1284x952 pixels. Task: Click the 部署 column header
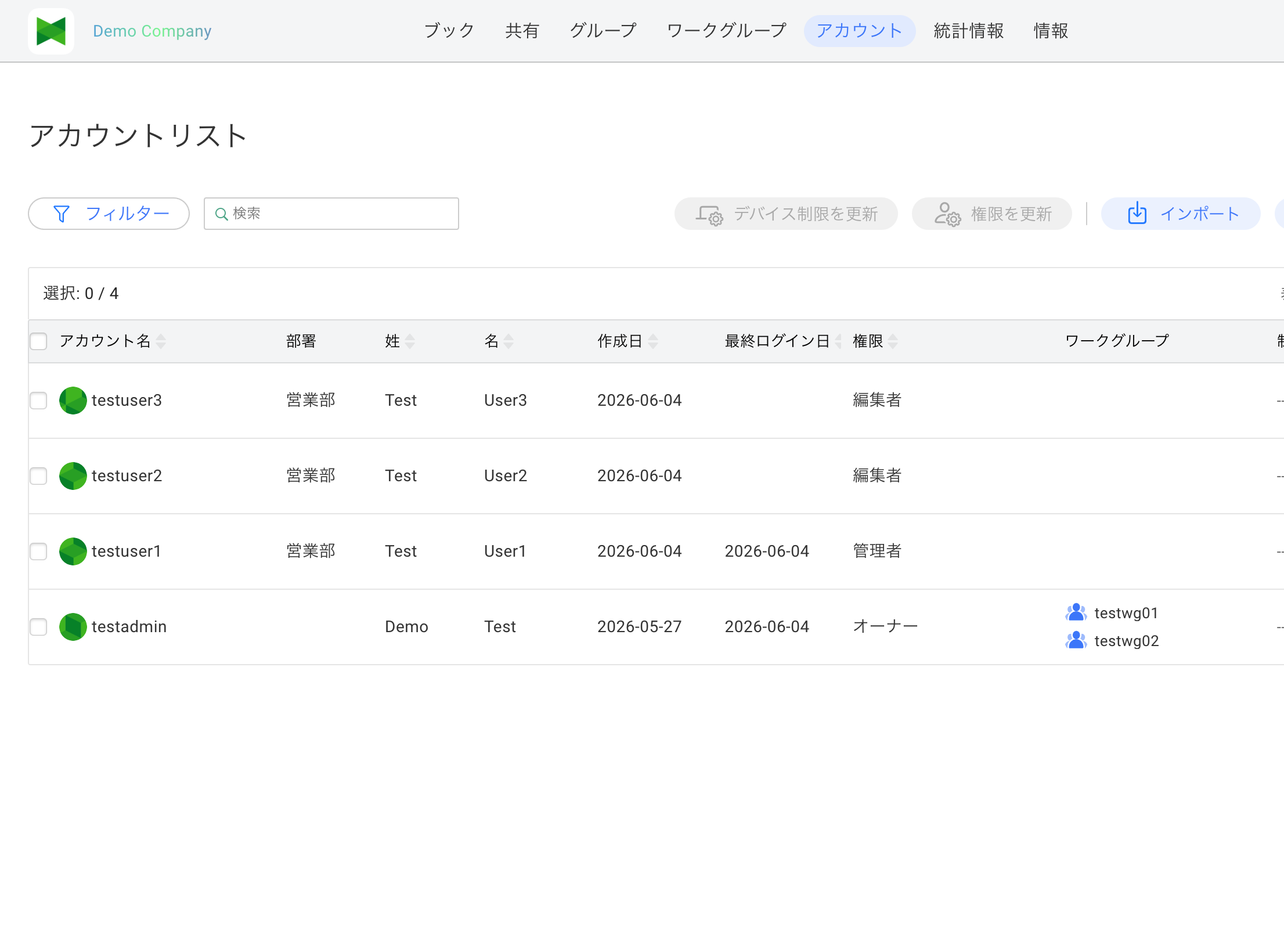click(301, 341)
